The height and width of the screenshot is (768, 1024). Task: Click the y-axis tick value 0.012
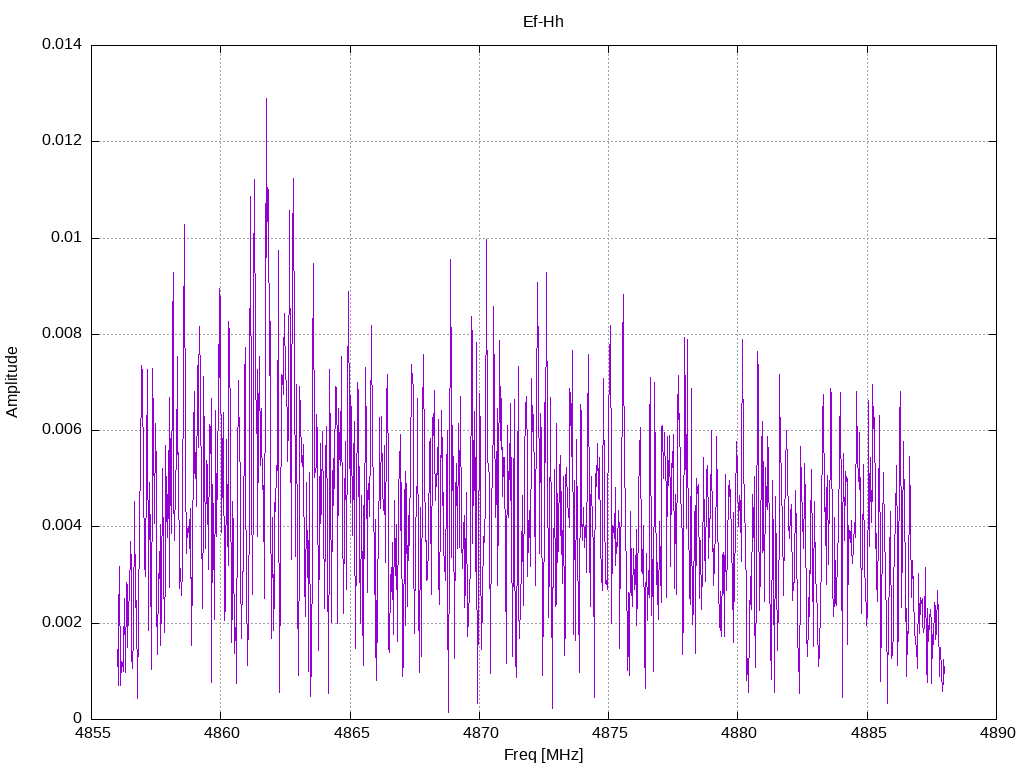click(x=62, y=140)
